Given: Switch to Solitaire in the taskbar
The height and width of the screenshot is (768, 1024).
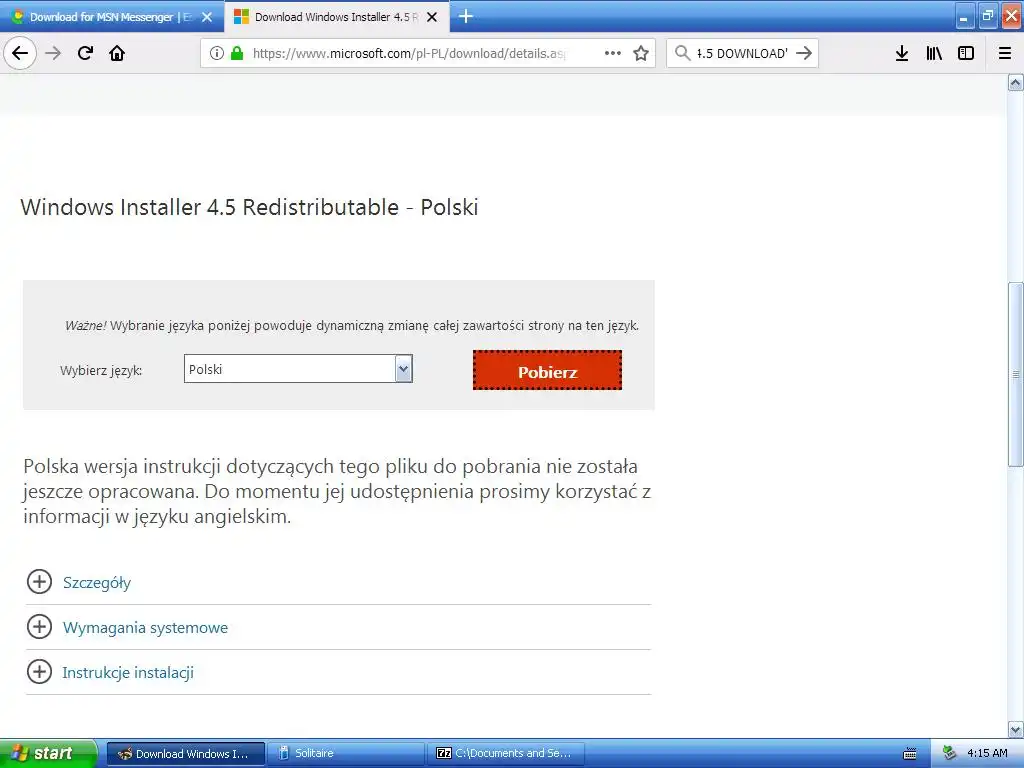Looking at the screenshot, I should point(345,754).
